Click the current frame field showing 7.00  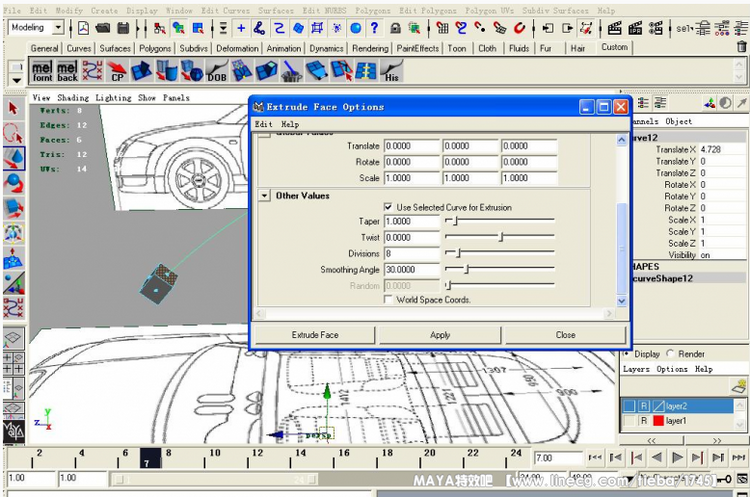pyautogui.click(x=558, y=458)
